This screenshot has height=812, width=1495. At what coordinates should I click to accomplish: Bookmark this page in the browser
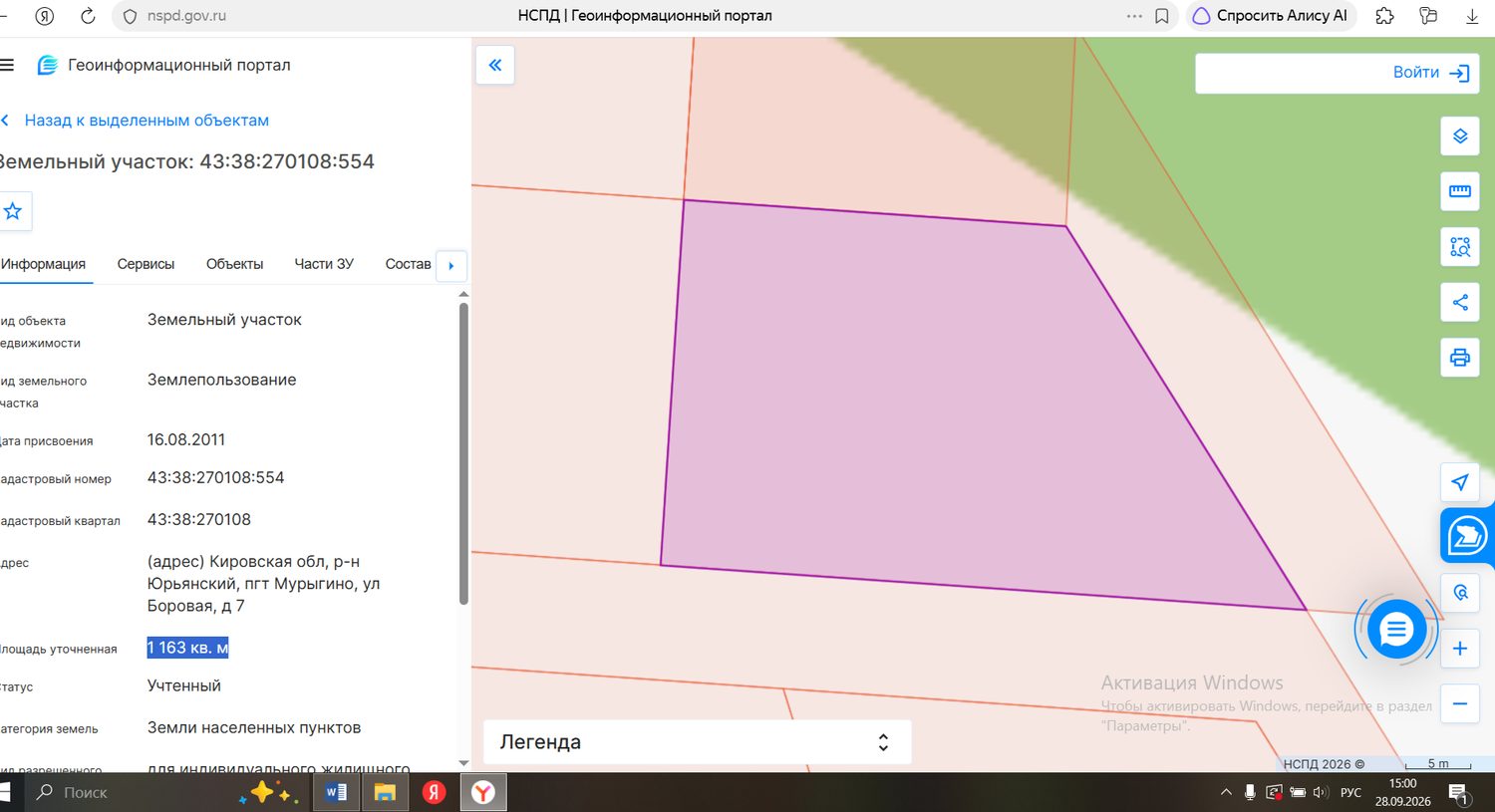point(1162,16)
